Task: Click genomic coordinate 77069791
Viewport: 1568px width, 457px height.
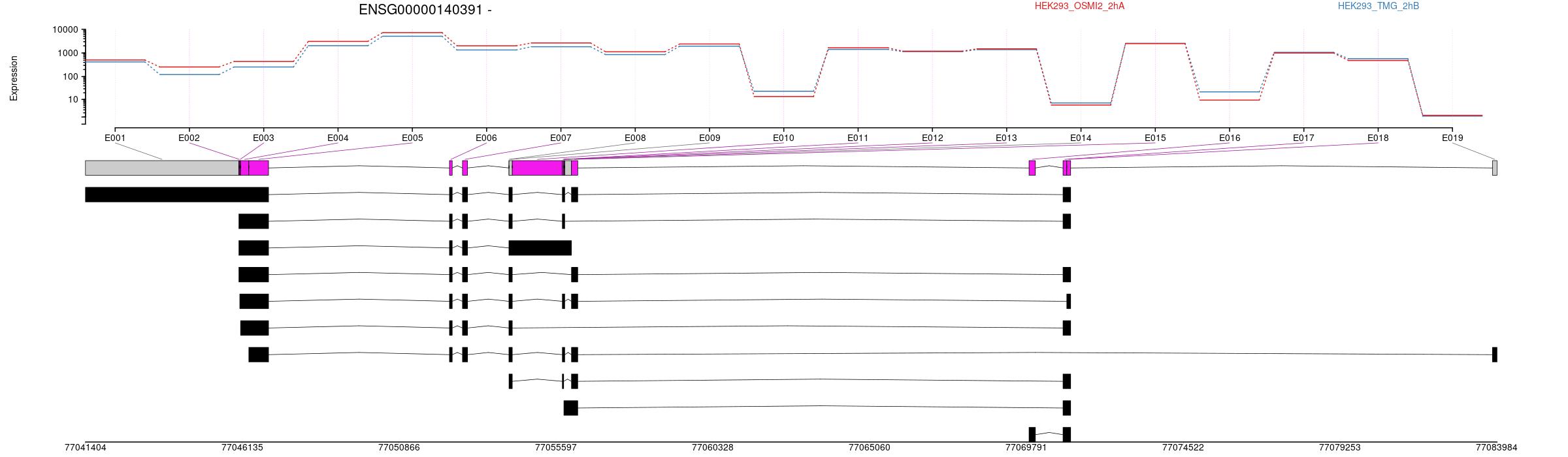Action: pyautogui.click(x=1026, y=447)
